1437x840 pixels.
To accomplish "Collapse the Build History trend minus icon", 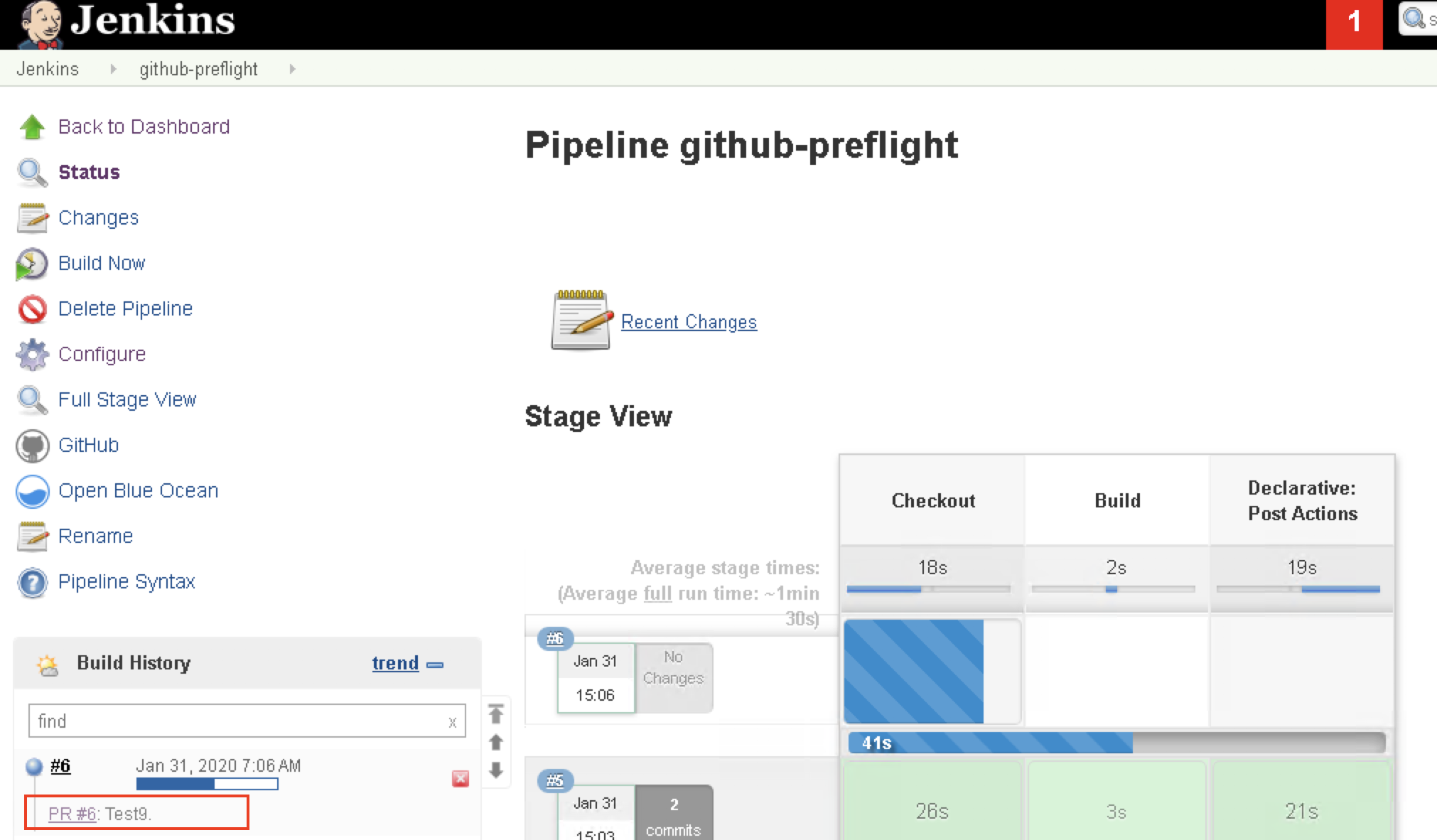I will tap(435, 664).
